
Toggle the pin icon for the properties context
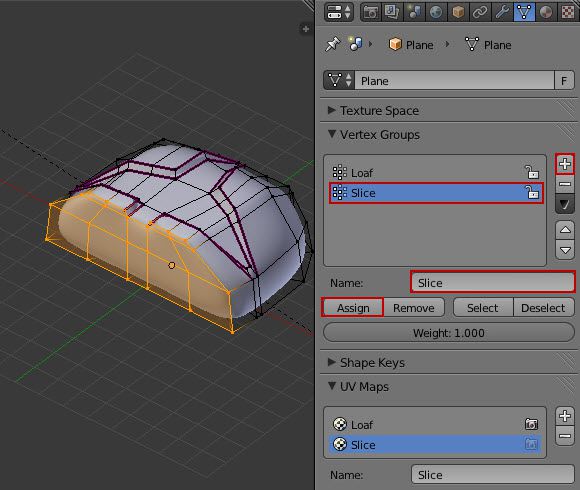point(333,44)
